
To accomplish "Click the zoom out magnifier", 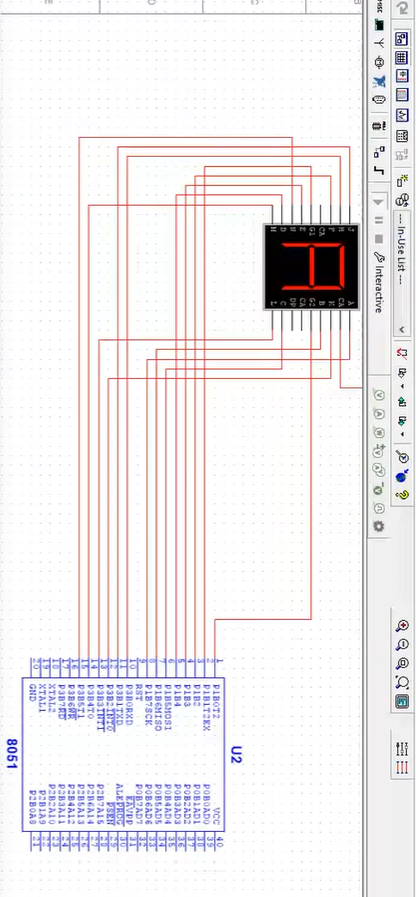I will (x=402, y=645).
